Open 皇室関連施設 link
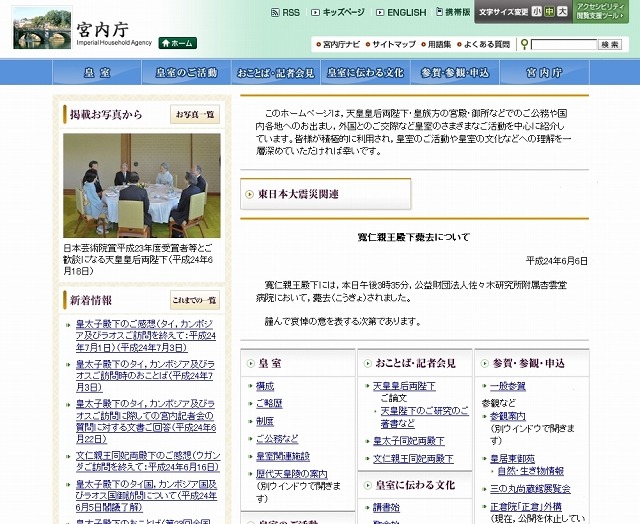 [x=283, y=456]
